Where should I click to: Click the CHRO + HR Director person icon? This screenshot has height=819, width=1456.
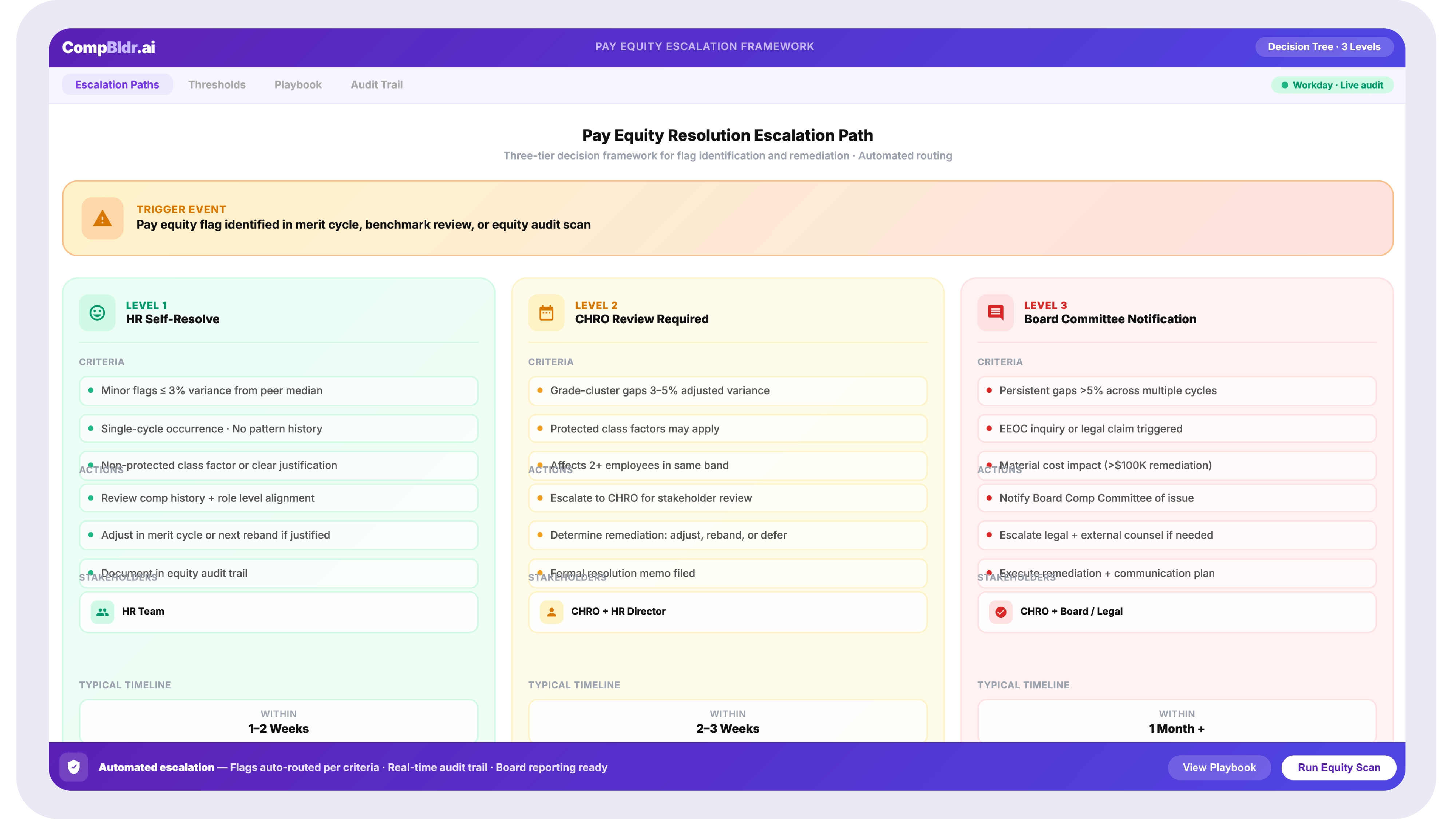click(552, 612)
